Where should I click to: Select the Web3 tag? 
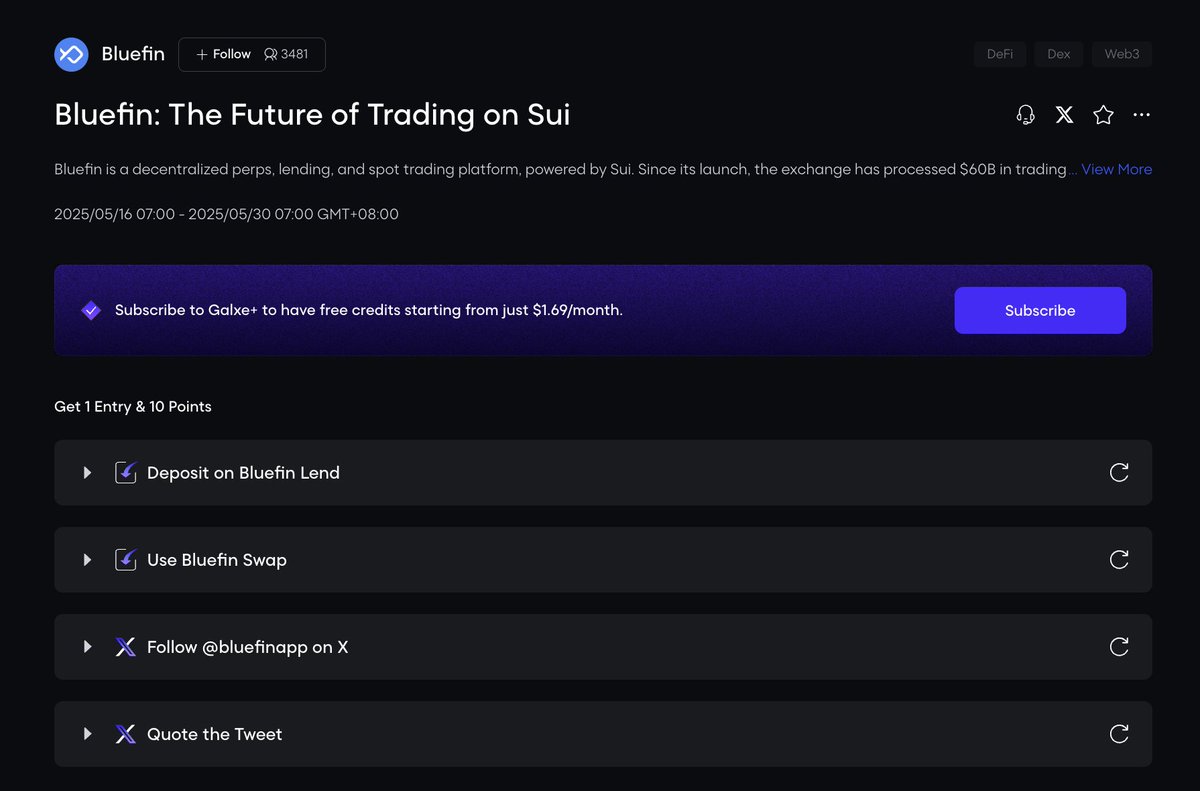click(1121, 54)
